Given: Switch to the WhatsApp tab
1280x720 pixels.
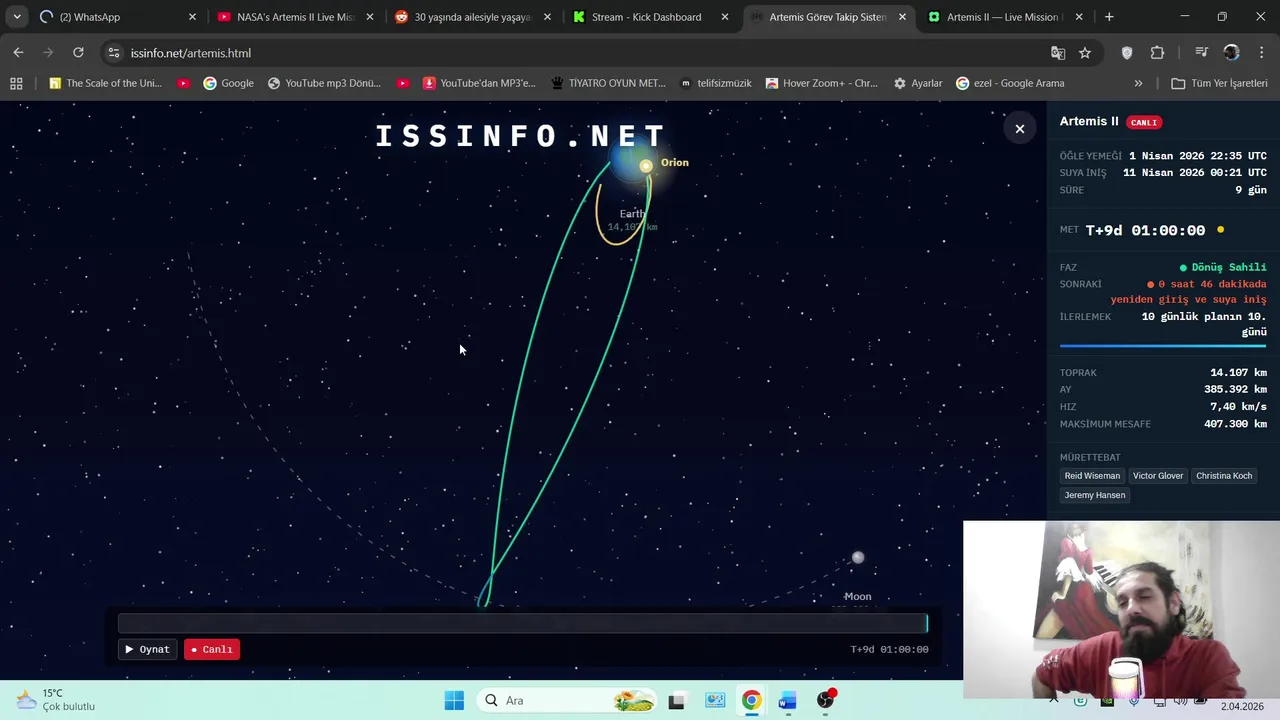Looking at the screenshot, I should click(x=117, y=17).
